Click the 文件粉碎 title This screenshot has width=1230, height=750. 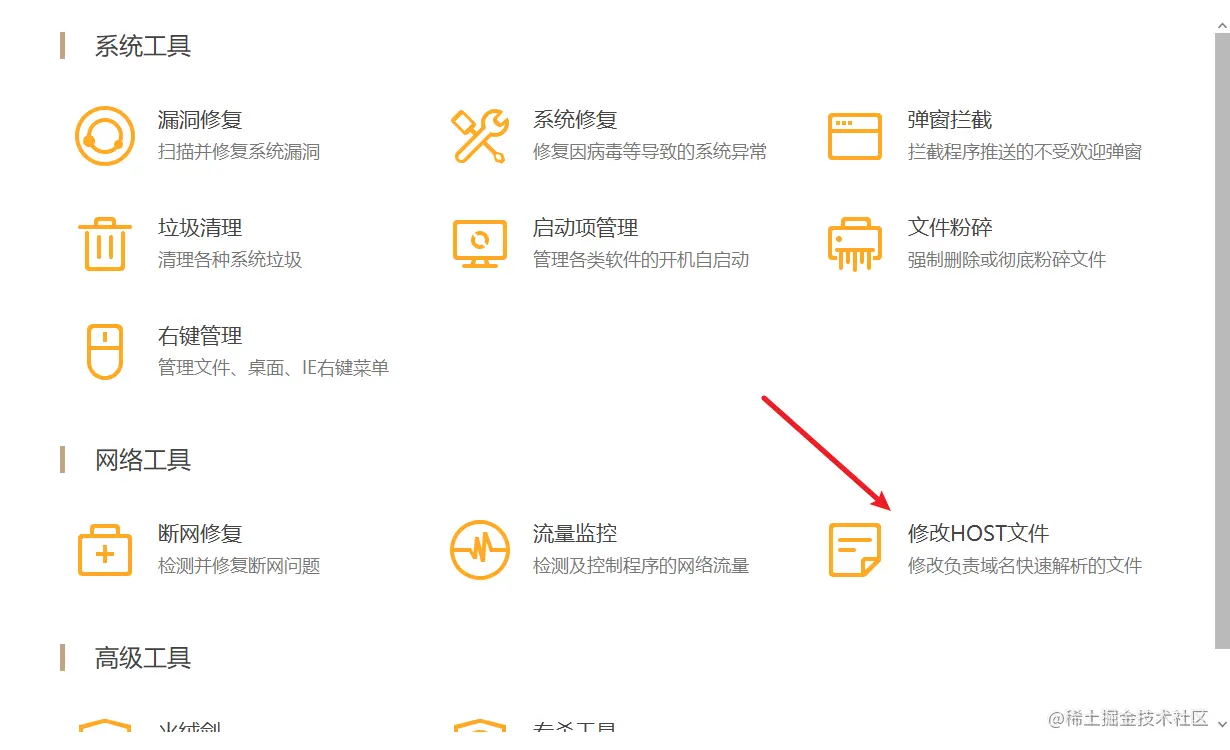[950, 228]
